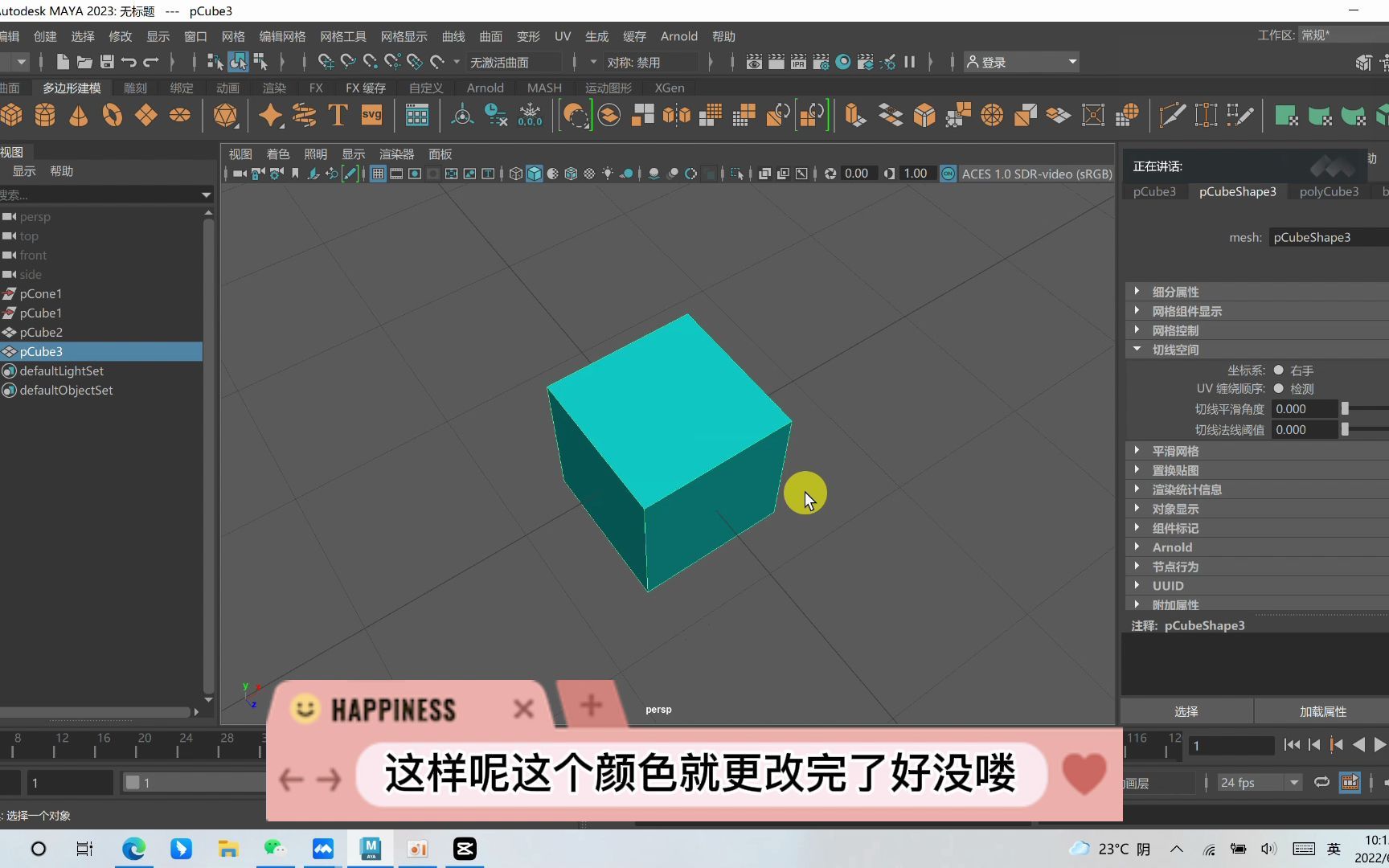Screen dimensions: 1389x868
Task: Open the 3D Text tool
Action: tap(337, 115)
